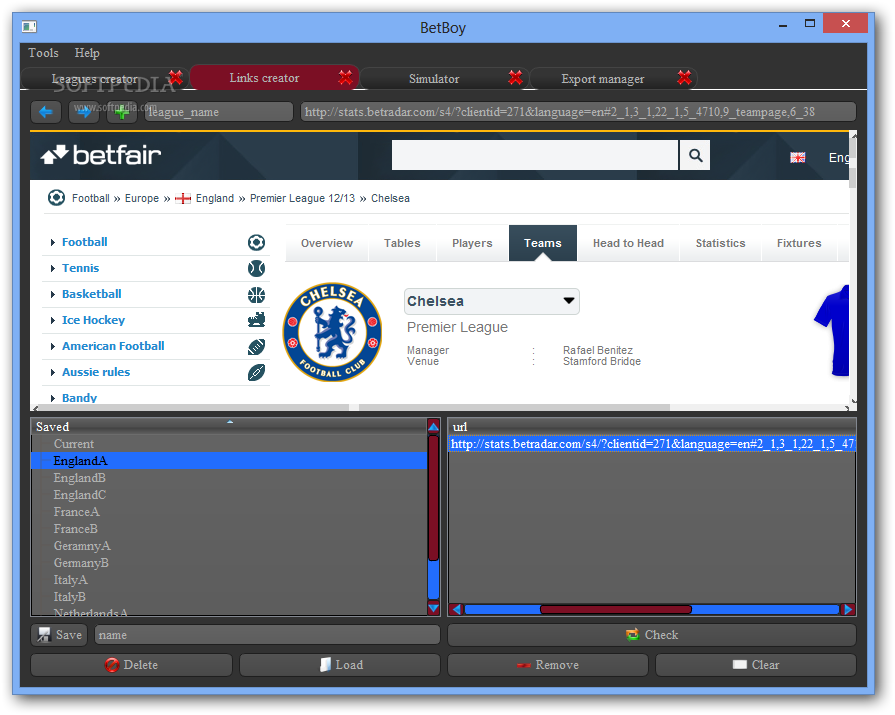The width and height of the screenshot is (895, 715).
Task: Click the Chelsea club crest
Action: click(332, 332)
